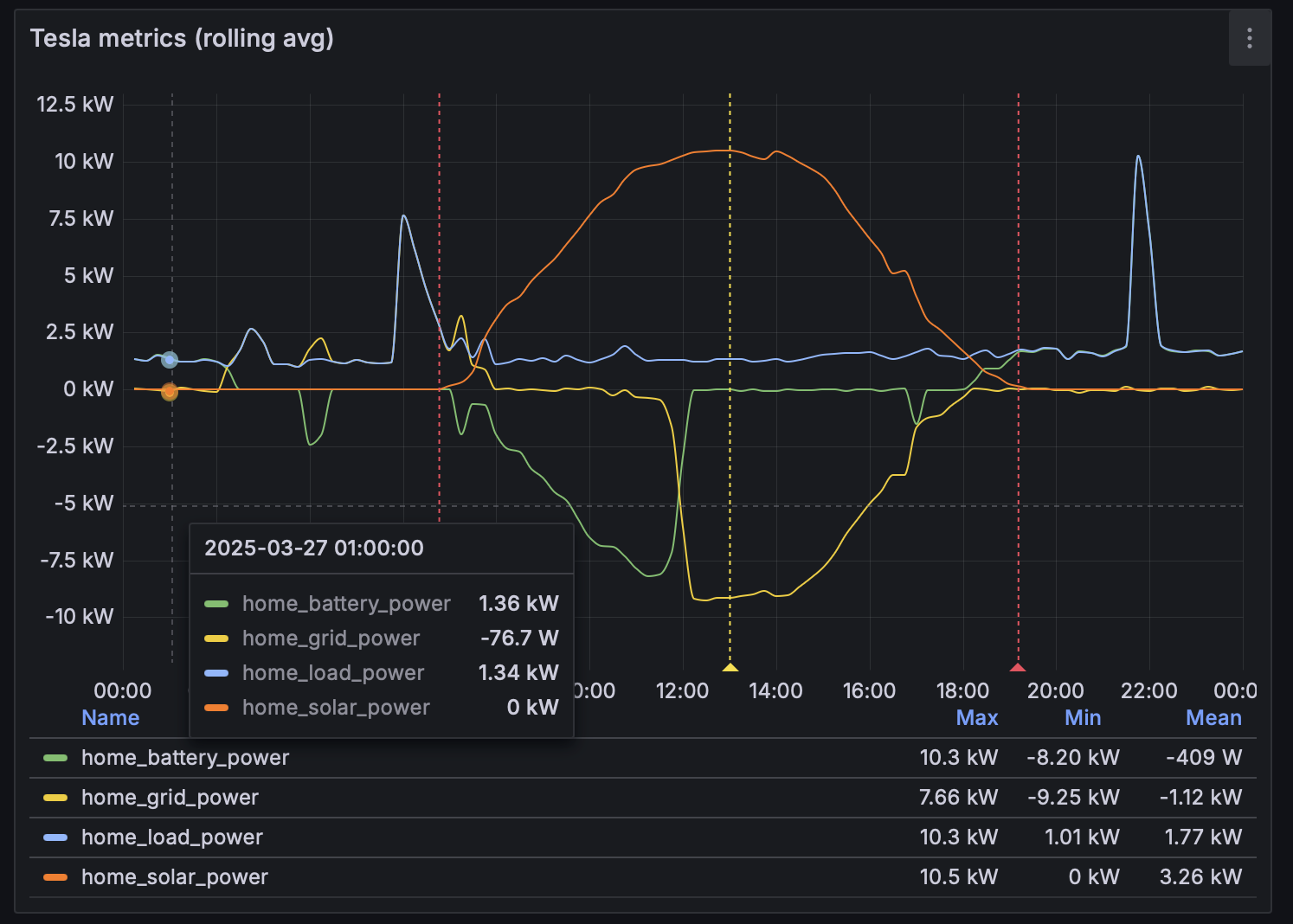Select the home_solar_power Mean value 3.26 kW
This screenshot has height=924, width=1293.
(x=1201, y=877)
